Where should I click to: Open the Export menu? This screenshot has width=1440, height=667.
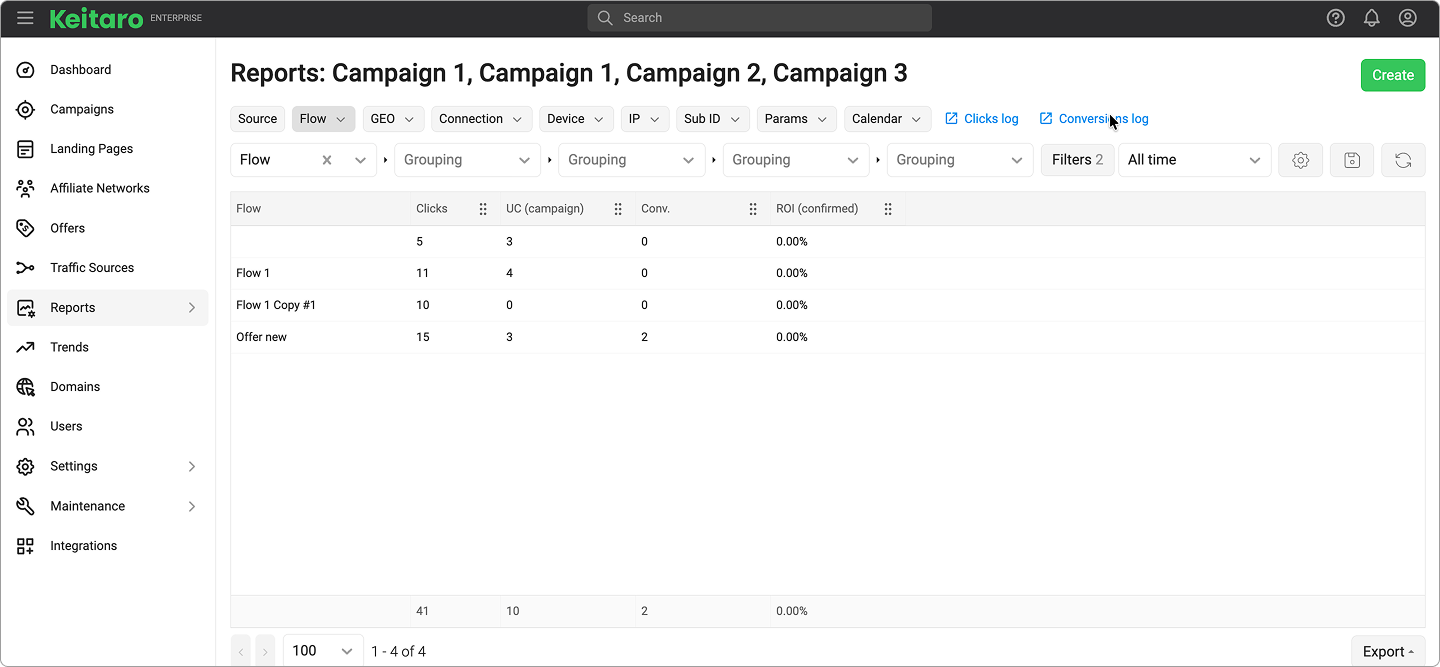pyautogui.click(x=1388, y=651)
